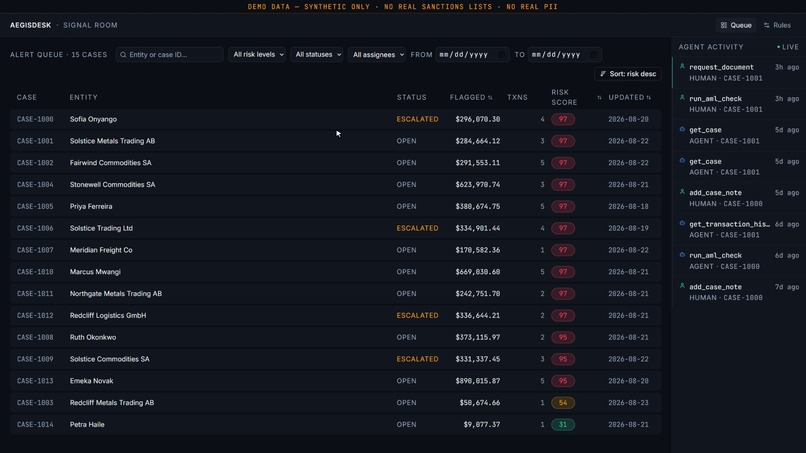Click the OPEN status of Marcus Mwangi
Viewport: 806px width, 453px height.
(406, 272)
